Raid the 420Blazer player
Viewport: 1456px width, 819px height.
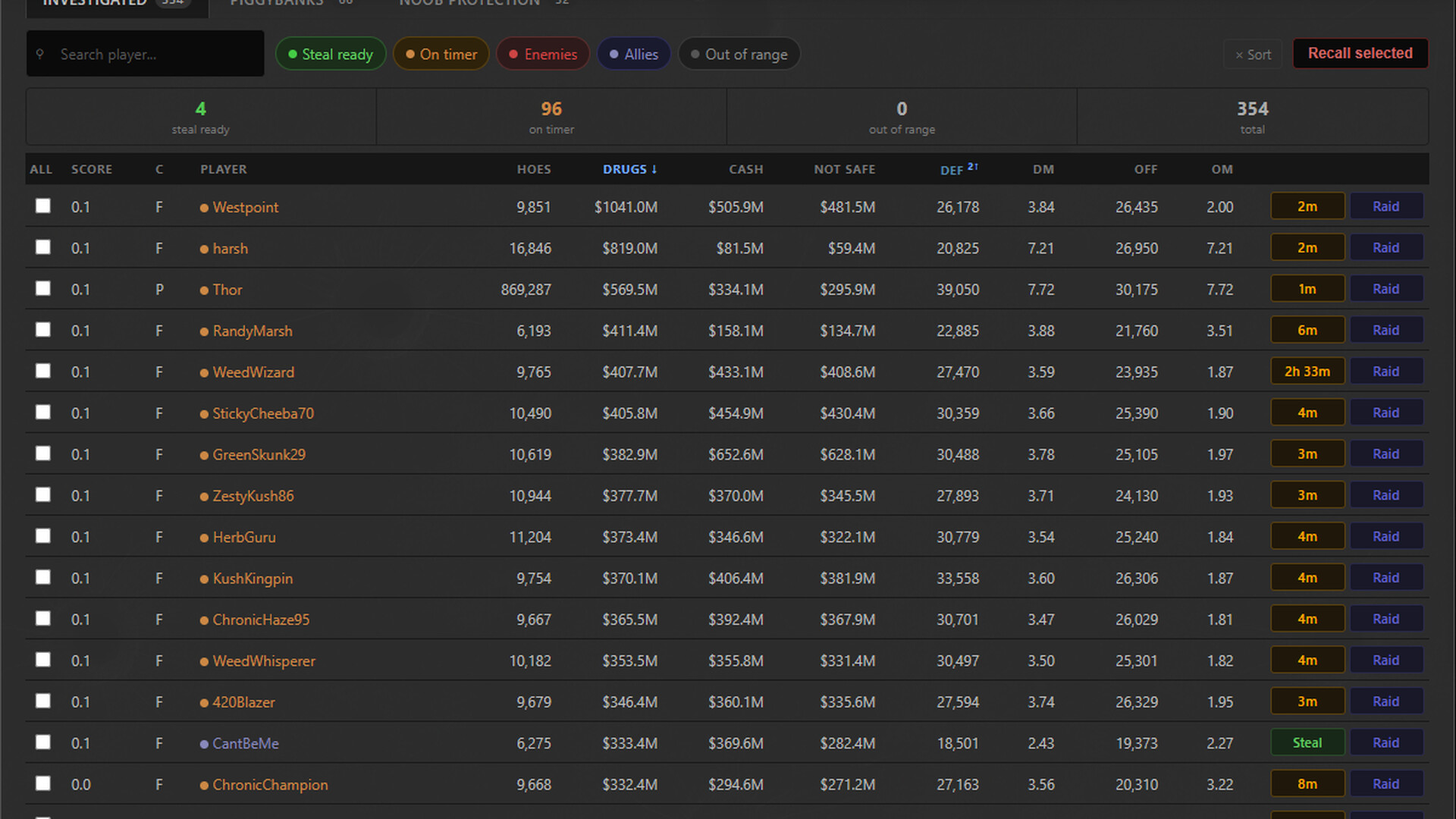coord(1385,701)
